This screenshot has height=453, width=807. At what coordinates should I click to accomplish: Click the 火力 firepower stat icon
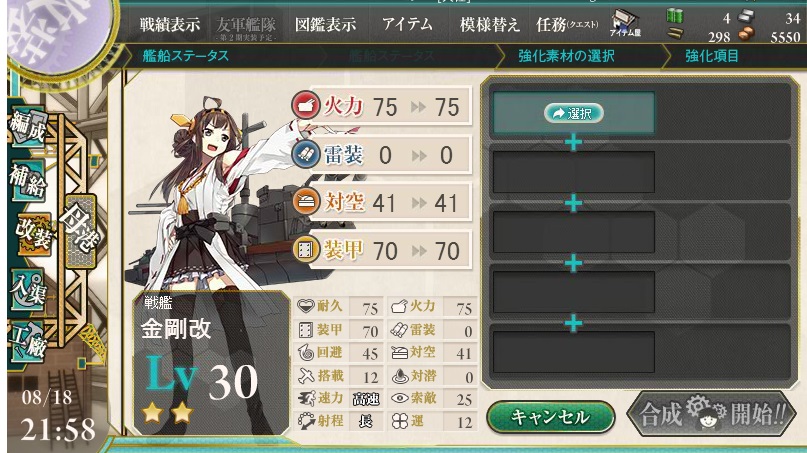click(305, 104)
